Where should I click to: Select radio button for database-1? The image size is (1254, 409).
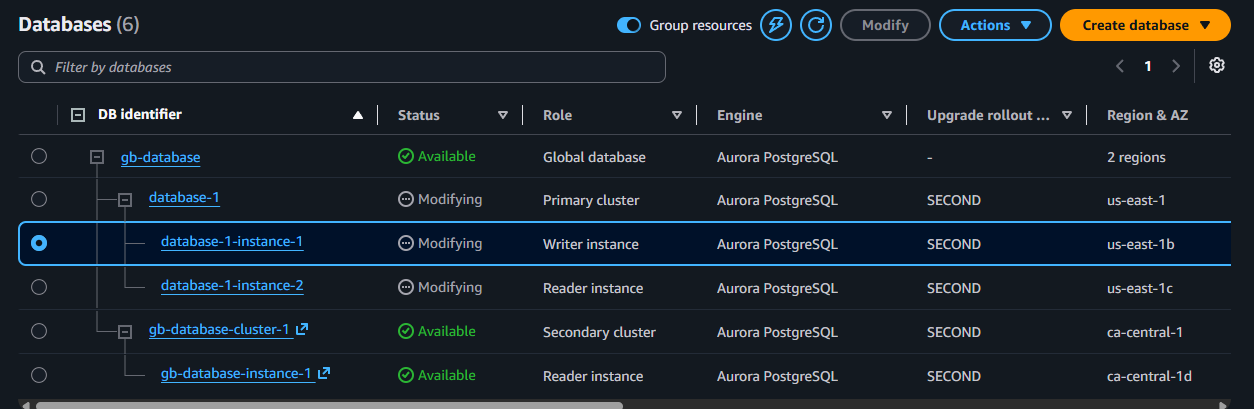coord(38,199)
